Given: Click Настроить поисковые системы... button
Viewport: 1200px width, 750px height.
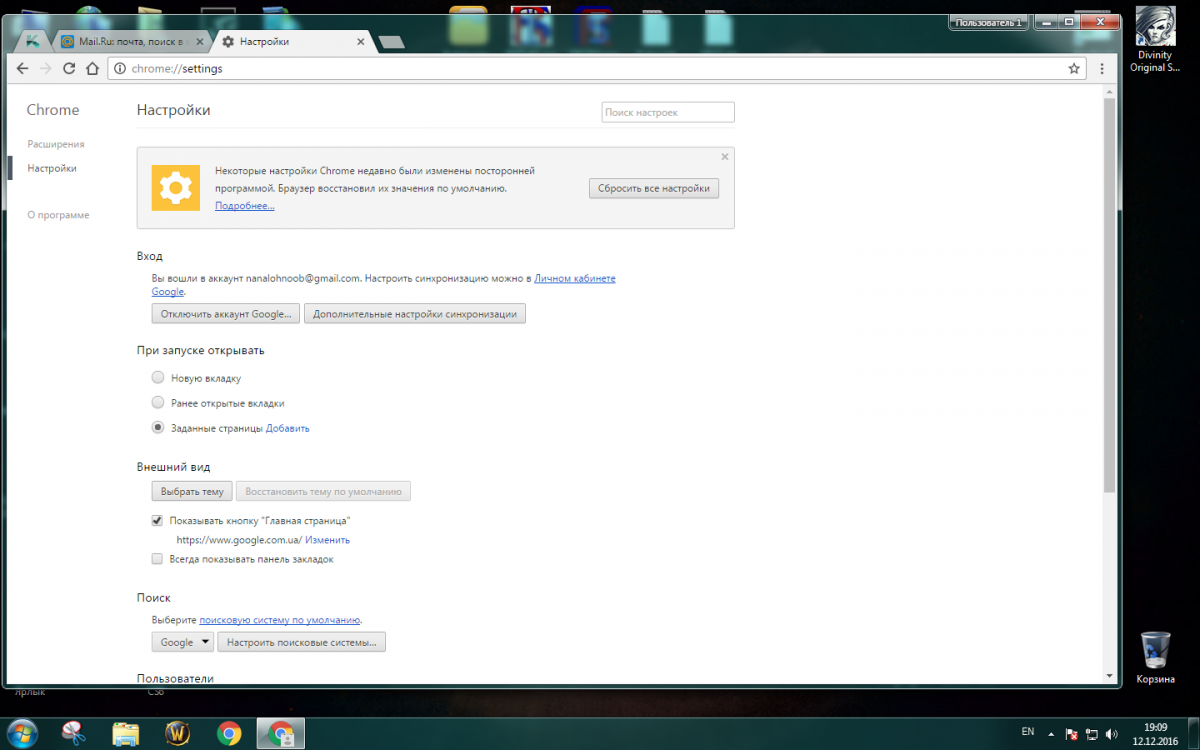Looking at the screenshot, I should (302, 642).
